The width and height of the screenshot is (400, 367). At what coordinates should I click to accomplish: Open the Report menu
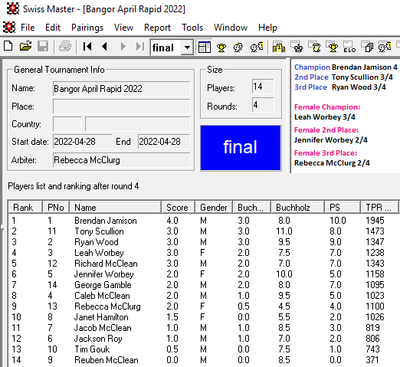click(157, 28)
